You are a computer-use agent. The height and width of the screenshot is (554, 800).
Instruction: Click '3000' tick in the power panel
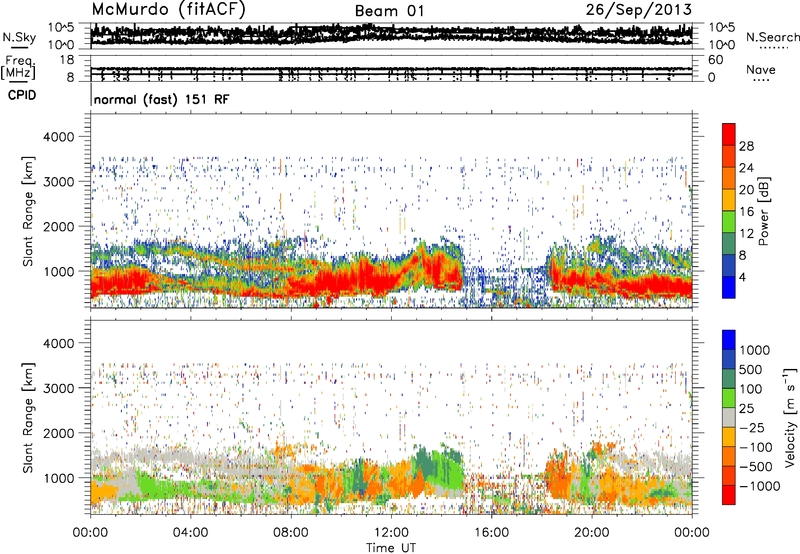(x=59, y=182)
